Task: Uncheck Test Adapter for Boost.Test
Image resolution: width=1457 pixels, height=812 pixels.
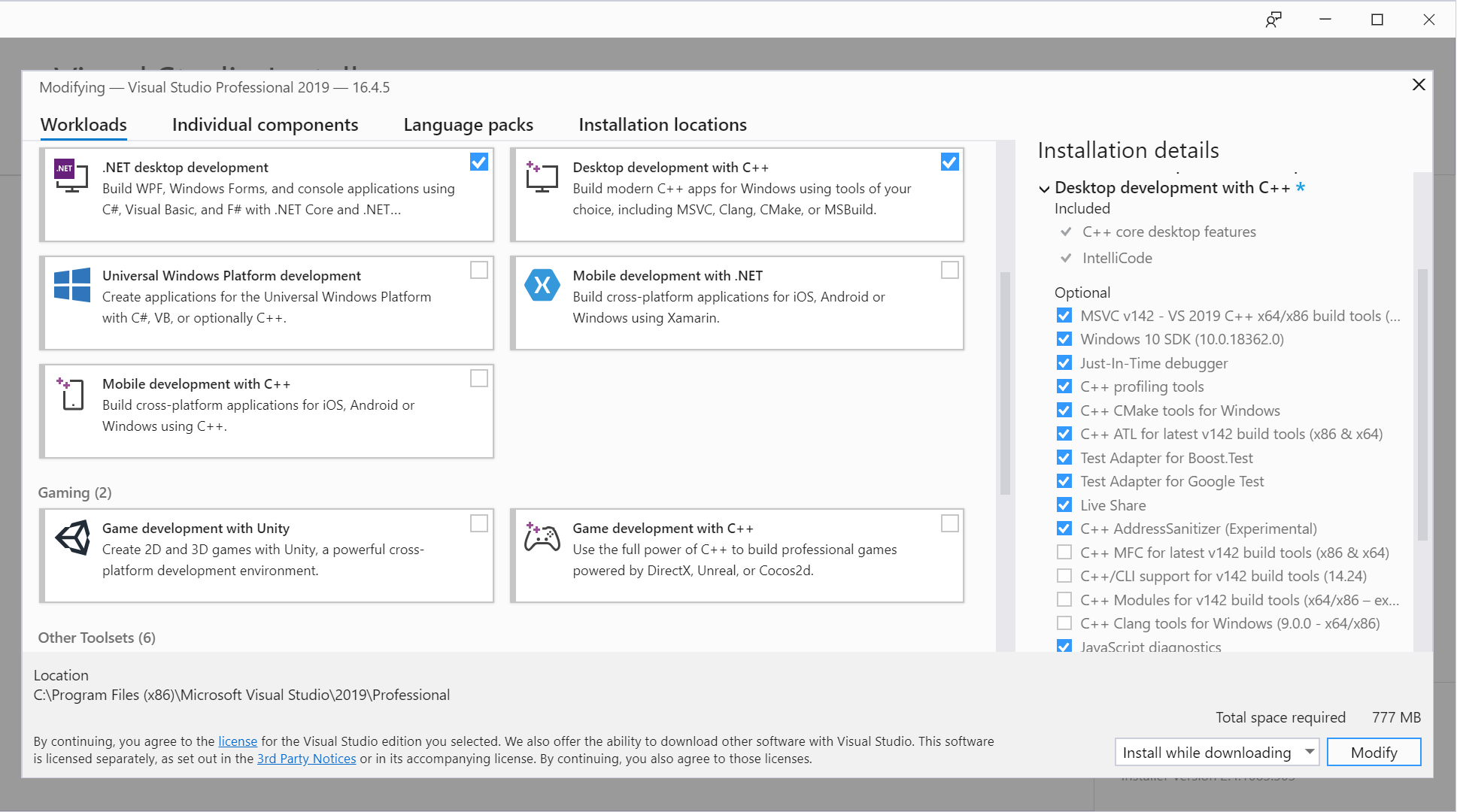Action: (1064, 457)
